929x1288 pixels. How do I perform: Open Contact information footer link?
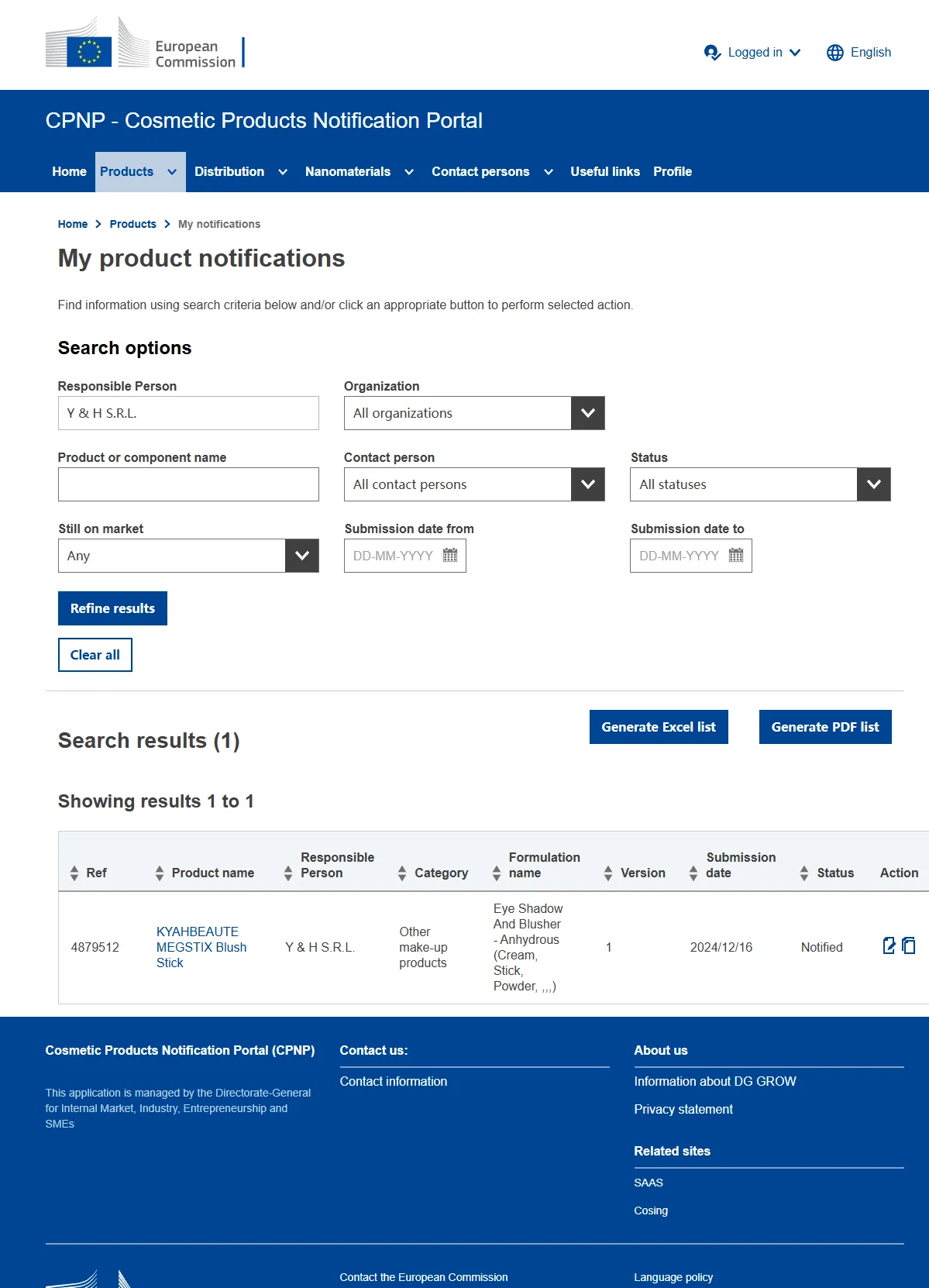[x=394, y=1081]
